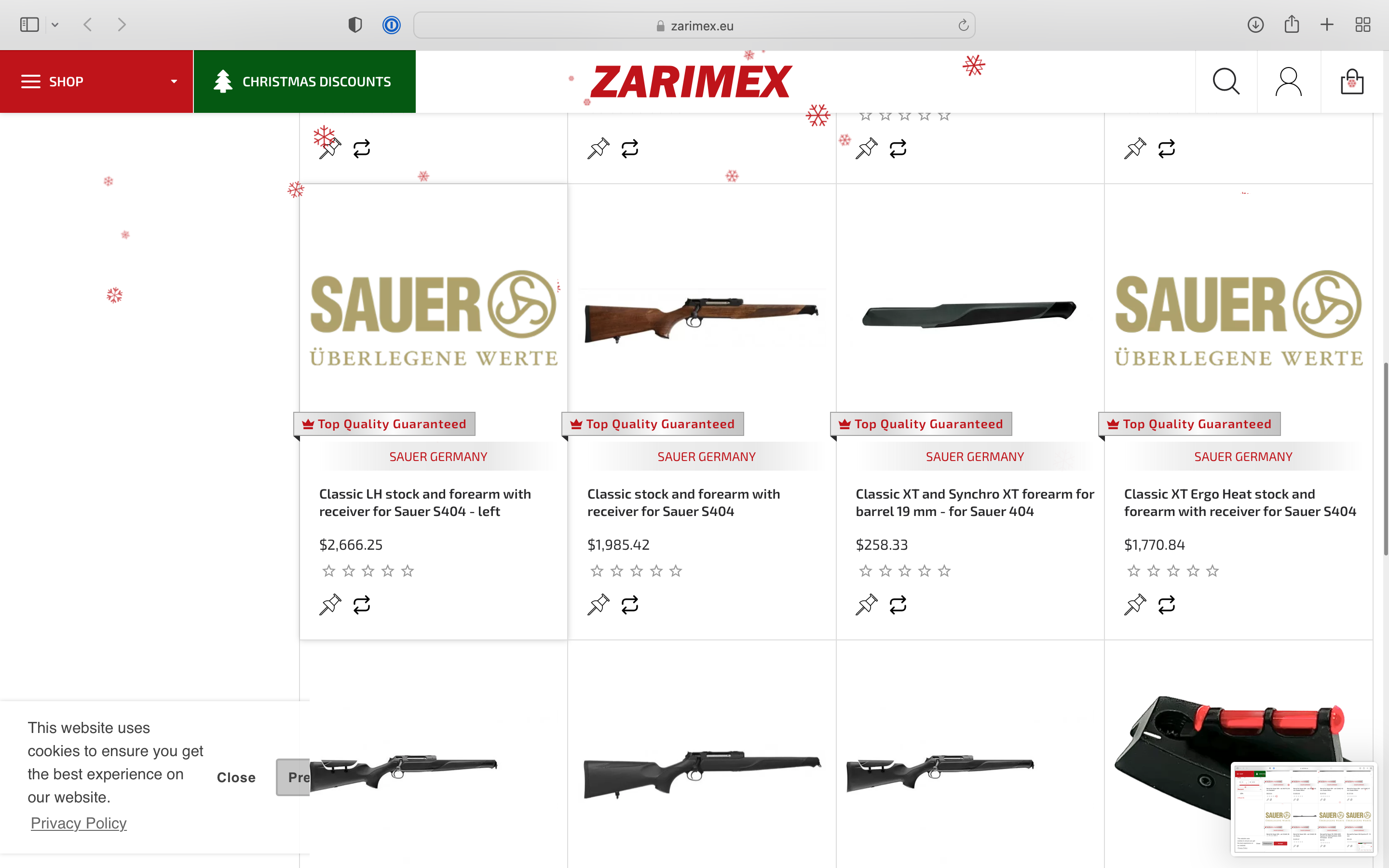The height and width of the screenshot is (868, 1389).
Task: Compare Classic XT Ergo Heat stock
Action: [1166, 605]
